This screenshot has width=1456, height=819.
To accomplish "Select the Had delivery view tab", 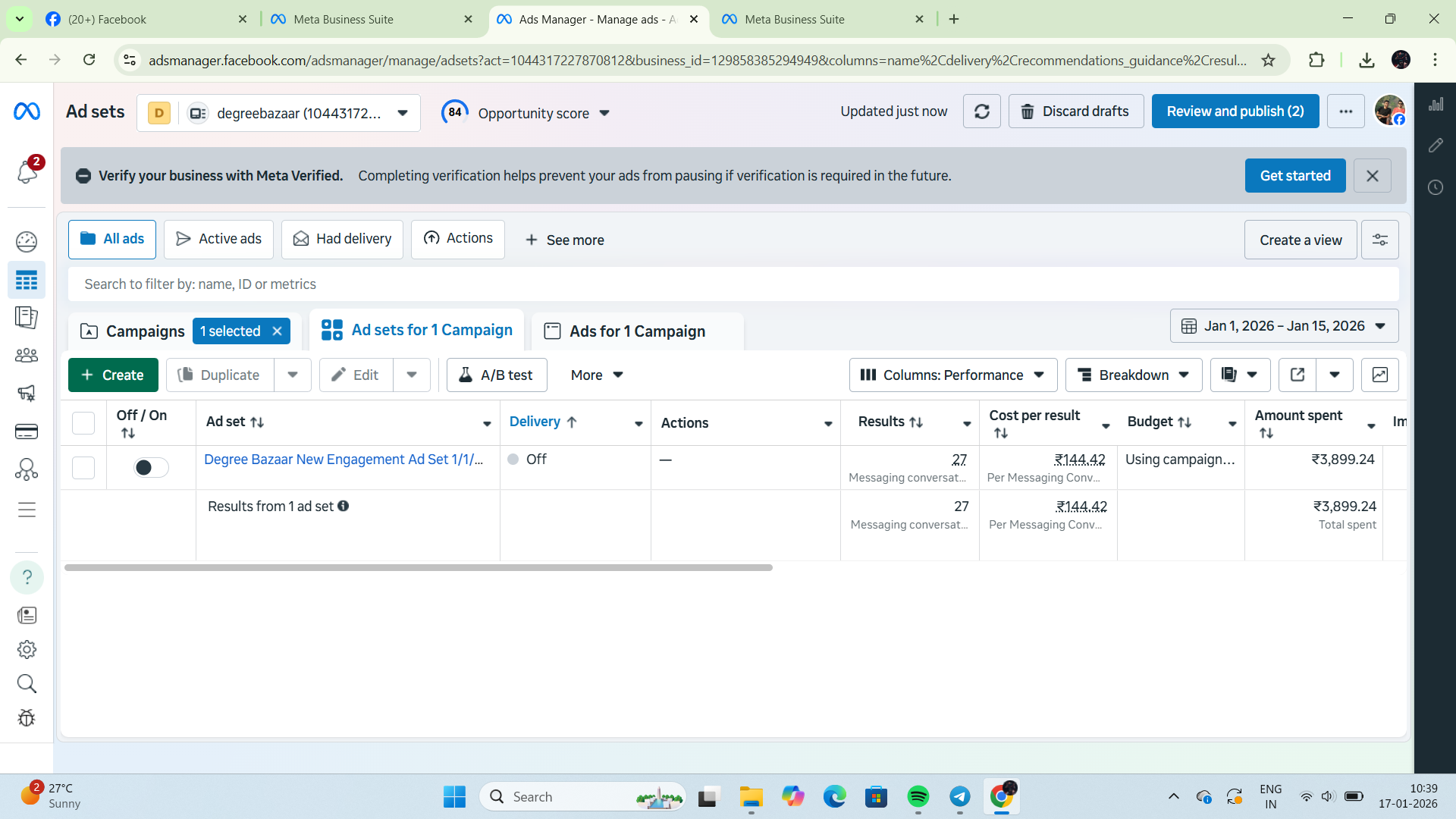I will tap(342, 239).
